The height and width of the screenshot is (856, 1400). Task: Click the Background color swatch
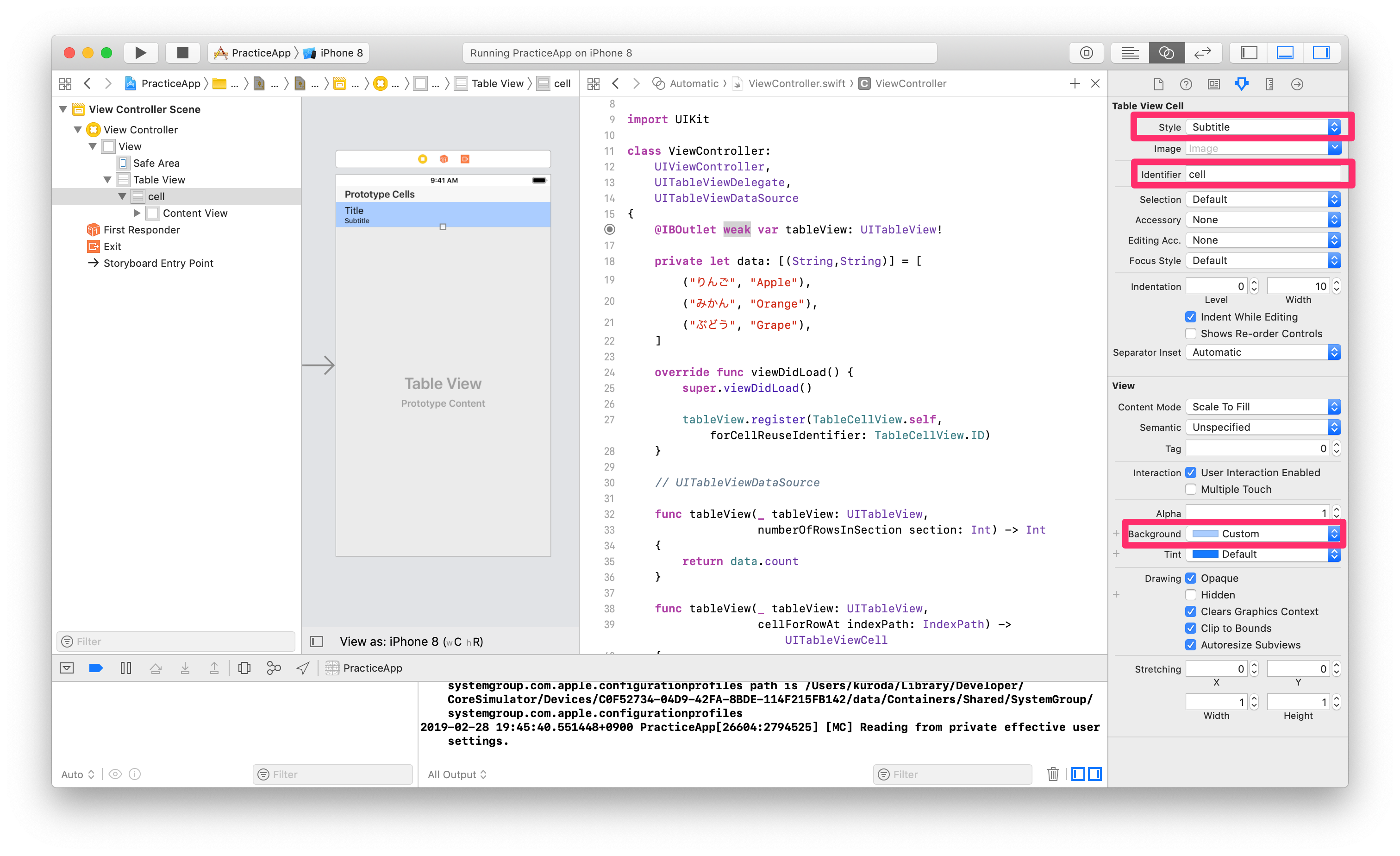1205,534
